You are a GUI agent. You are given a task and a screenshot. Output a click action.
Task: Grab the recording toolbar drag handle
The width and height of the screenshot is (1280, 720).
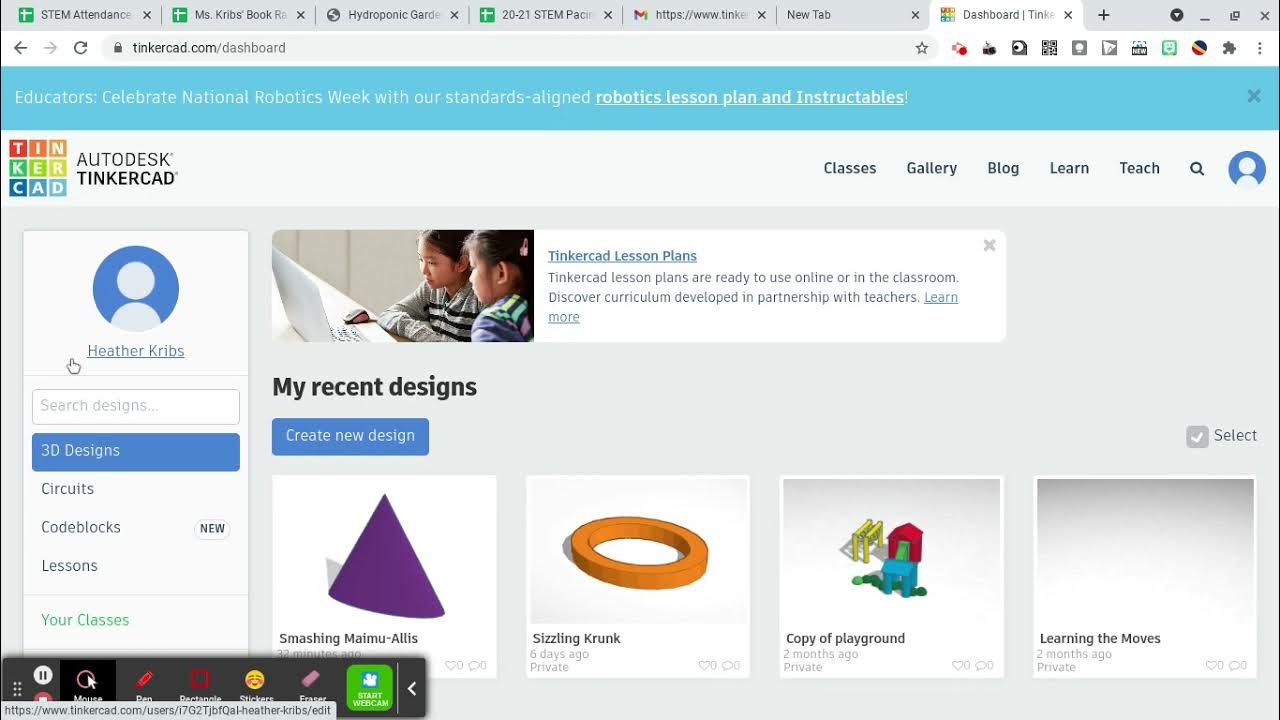17,689
